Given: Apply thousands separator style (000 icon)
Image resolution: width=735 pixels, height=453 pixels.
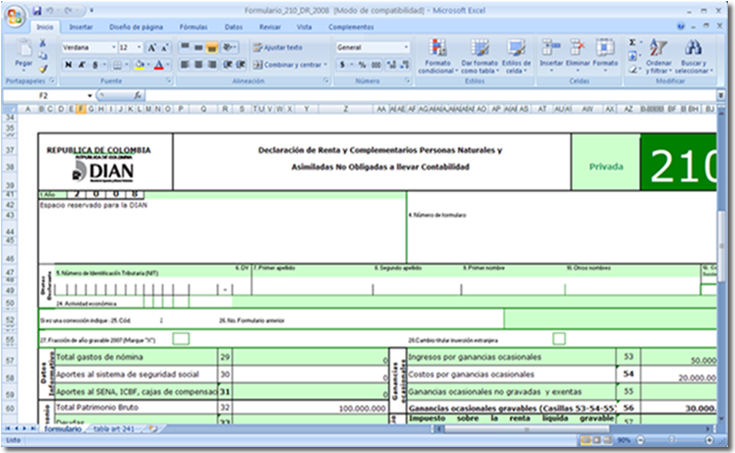Looking at the screenshot, I should pyautogui.click(x=376, y=65).
